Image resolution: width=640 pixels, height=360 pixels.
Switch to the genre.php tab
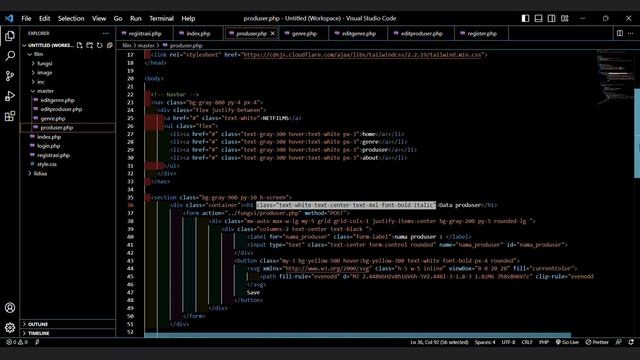304,33
